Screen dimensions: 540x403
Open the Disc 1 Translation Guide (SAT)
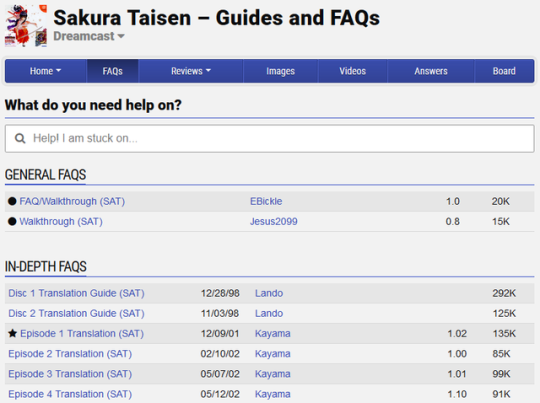(76, 293)
